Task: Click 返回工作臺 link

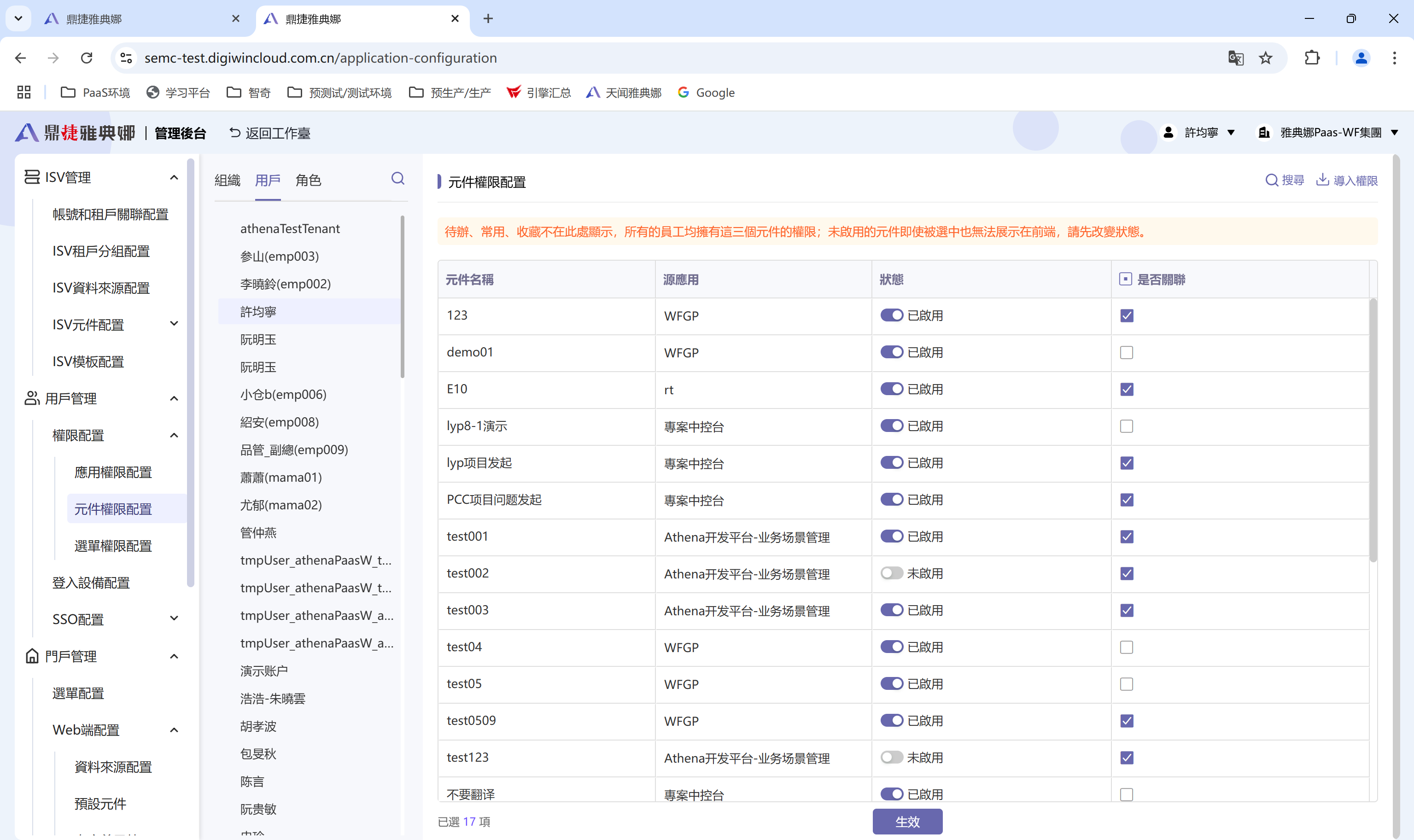Action: (269, 133)
